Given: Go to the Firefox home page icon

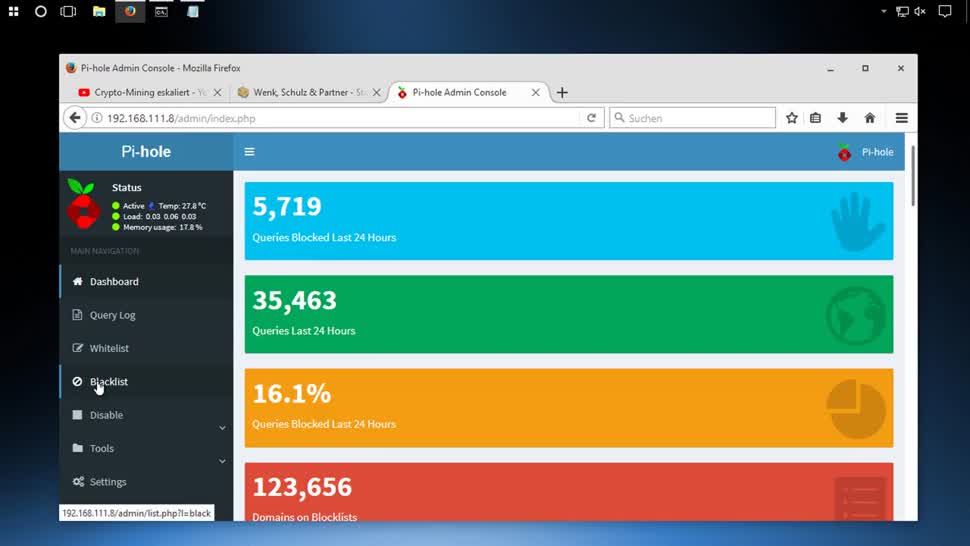Looking at the screenshot, I should [x=870, y=118].
